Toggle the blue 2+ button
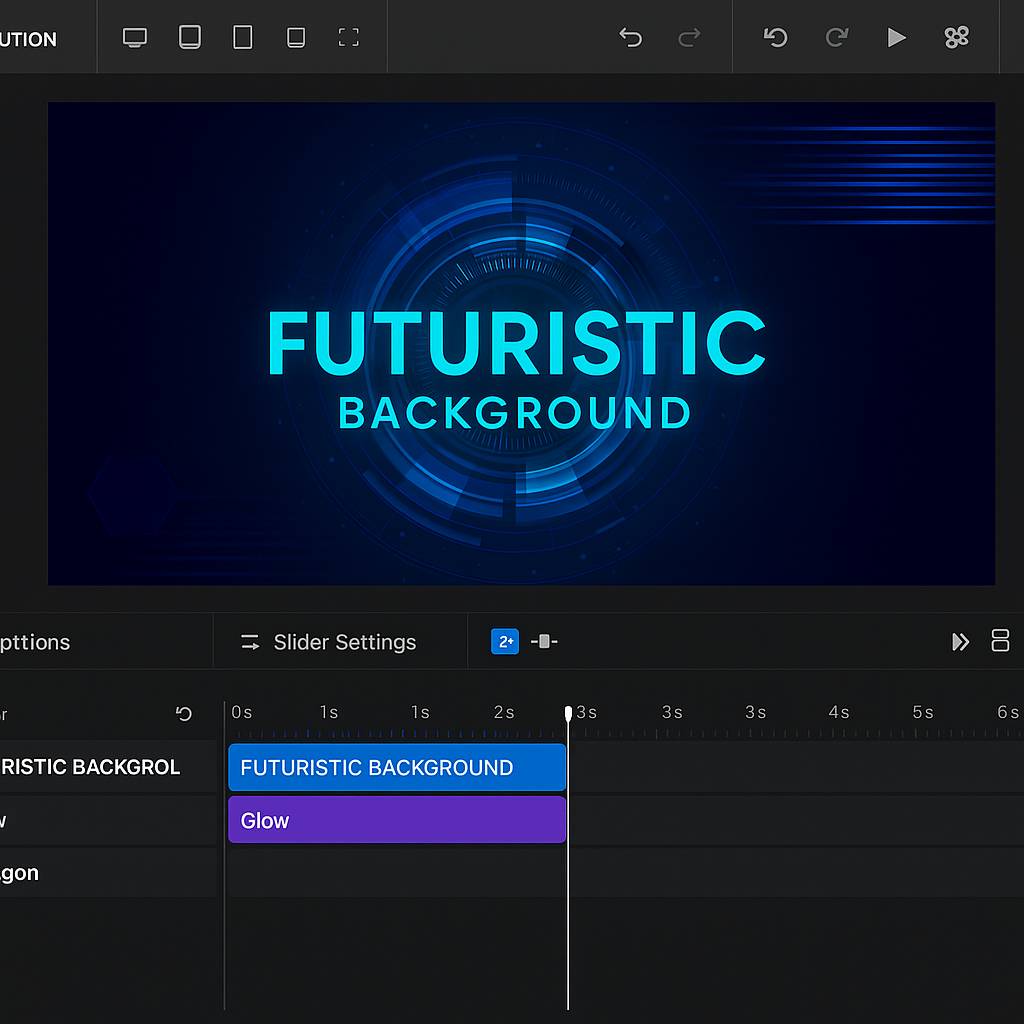 coord(505,642)
